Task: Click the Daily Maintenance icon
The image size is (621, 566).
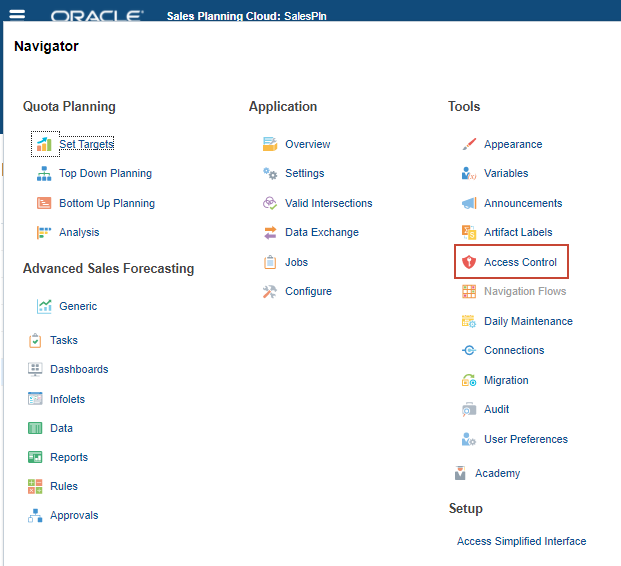Action: tap(468, 321)
